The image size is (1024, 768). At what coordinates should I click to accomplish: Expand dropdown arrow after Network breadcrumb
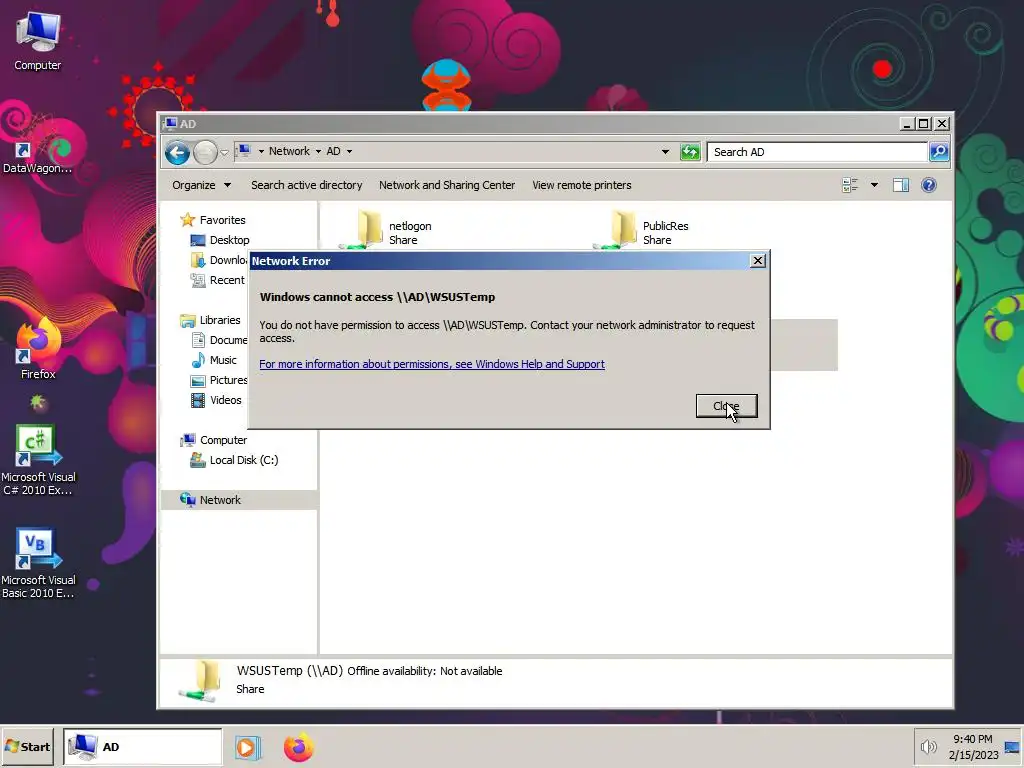pyautogui.click(x=319, y=152)
